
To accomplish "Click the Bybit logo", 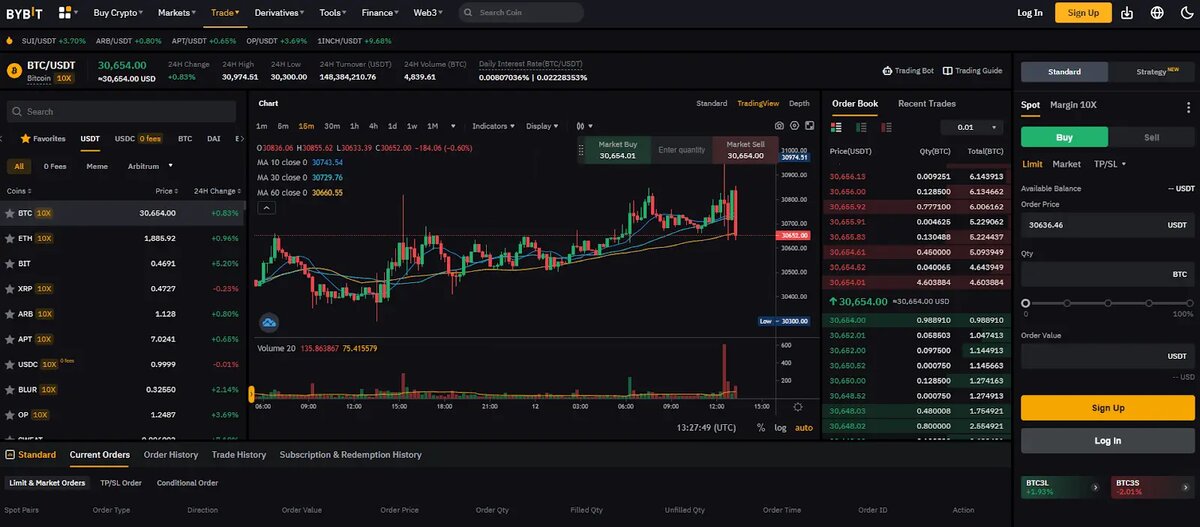I will click(26, 13).
